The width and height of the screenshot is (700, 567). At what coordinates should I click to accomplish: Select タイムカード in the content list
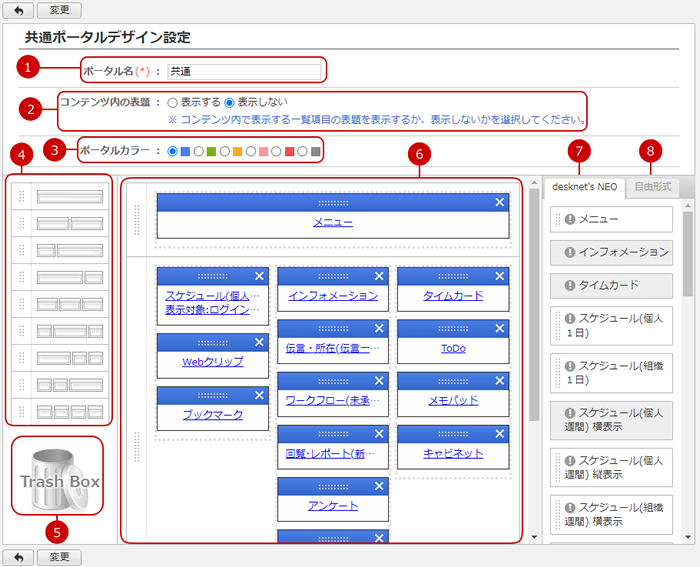611,285
